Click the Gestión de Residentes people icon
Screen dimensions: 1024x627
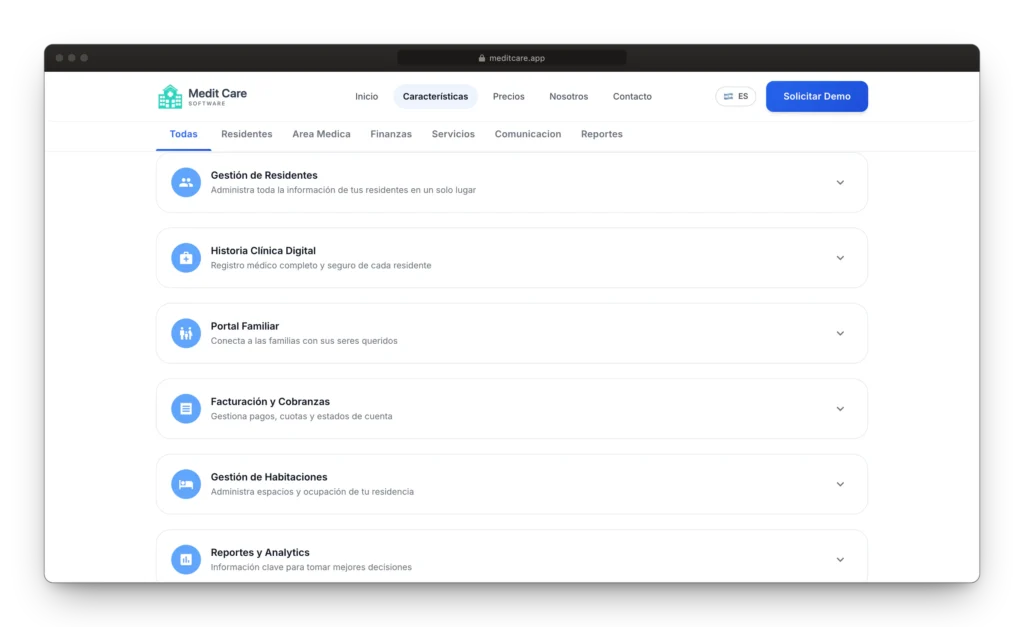186,182
